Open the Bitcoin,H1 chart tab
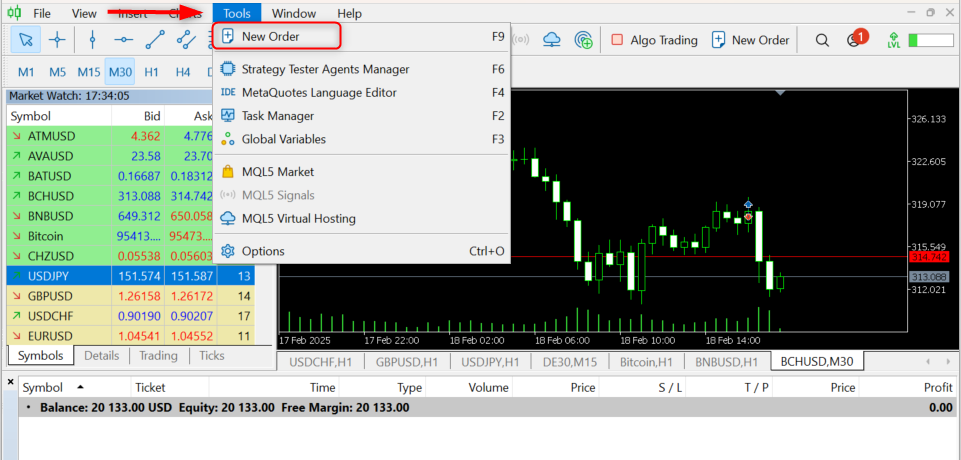The width and height of the screenshot is (961, 460). 645,361
